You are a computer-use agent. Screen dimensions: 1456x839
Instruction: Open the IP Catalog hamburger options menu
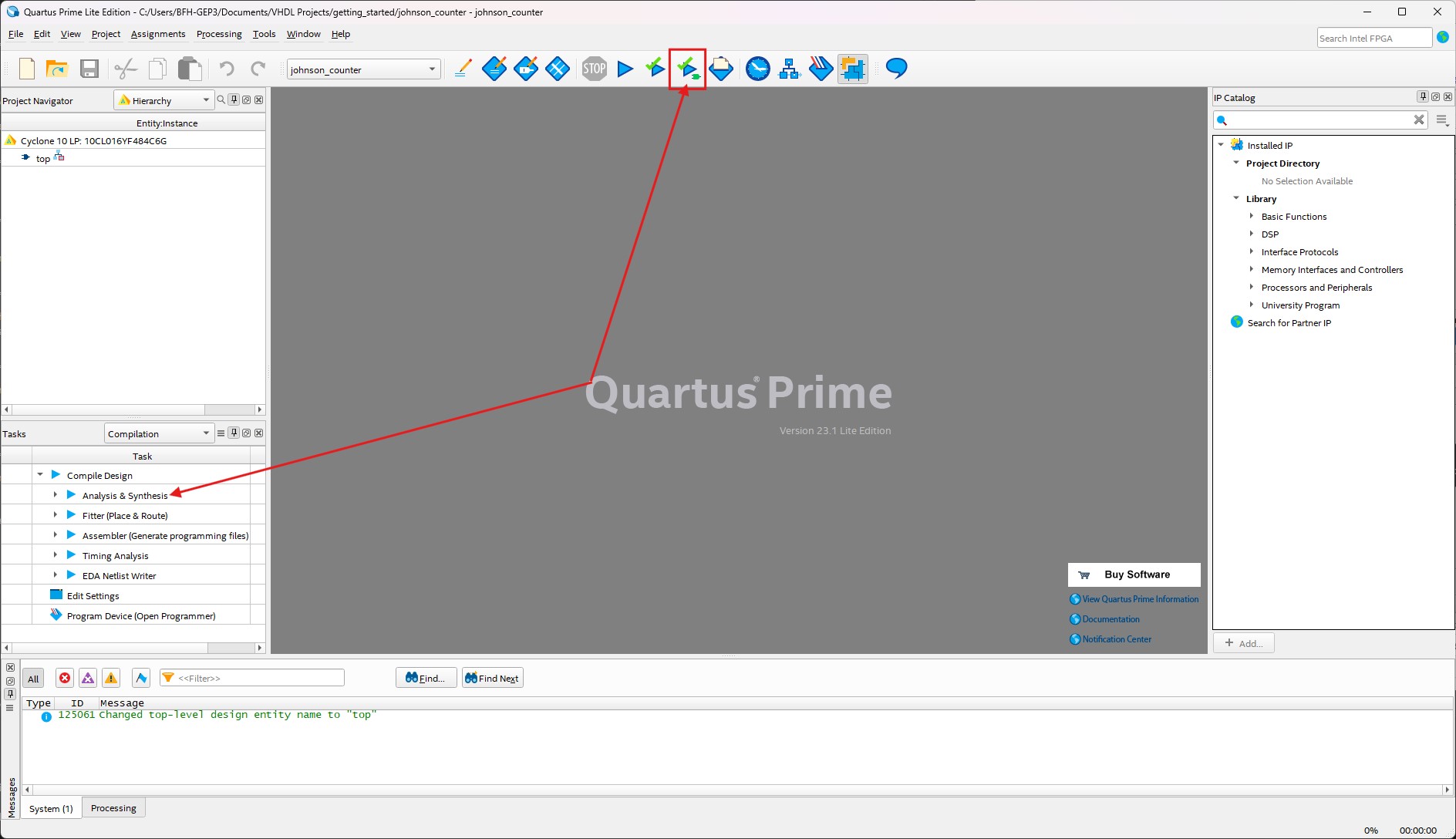(x=1442, y=120)
